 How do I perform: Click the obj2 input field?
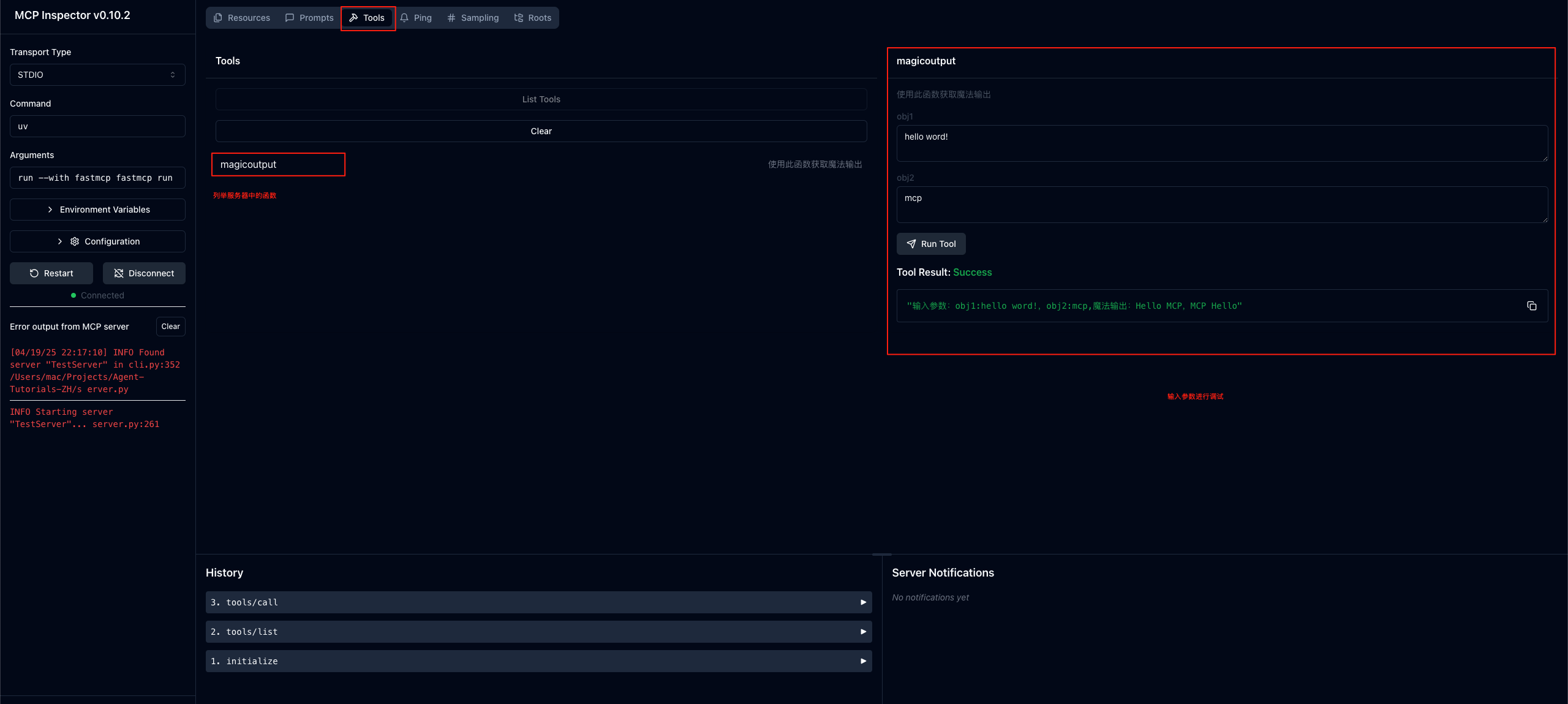click(x=1221, y=205)
